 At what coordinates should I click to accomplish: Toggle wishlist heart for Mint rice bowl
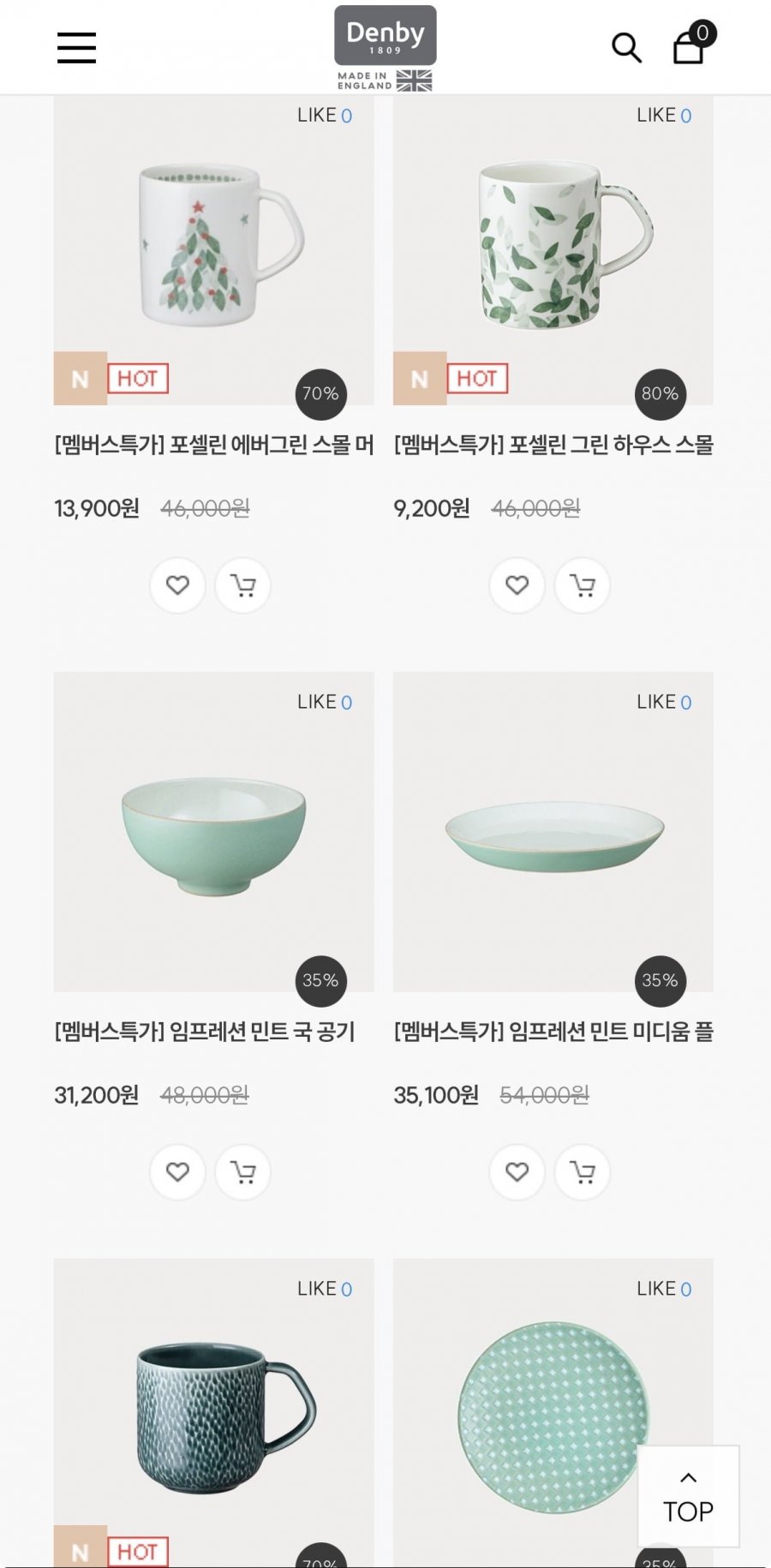click(177, 1172)
